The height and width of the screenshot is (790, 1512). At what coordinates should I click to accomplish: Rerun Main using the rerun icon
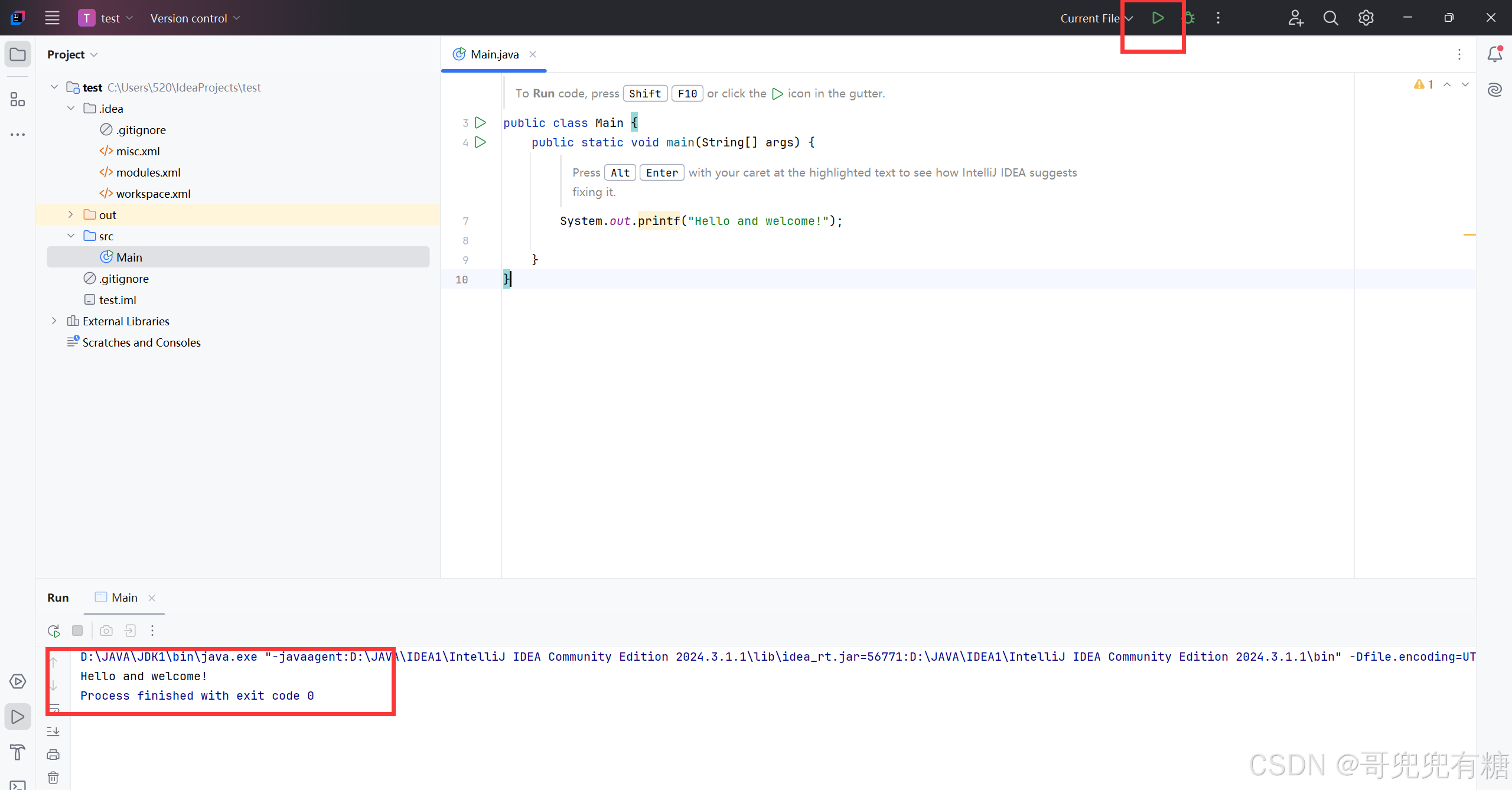pos(54,631)
